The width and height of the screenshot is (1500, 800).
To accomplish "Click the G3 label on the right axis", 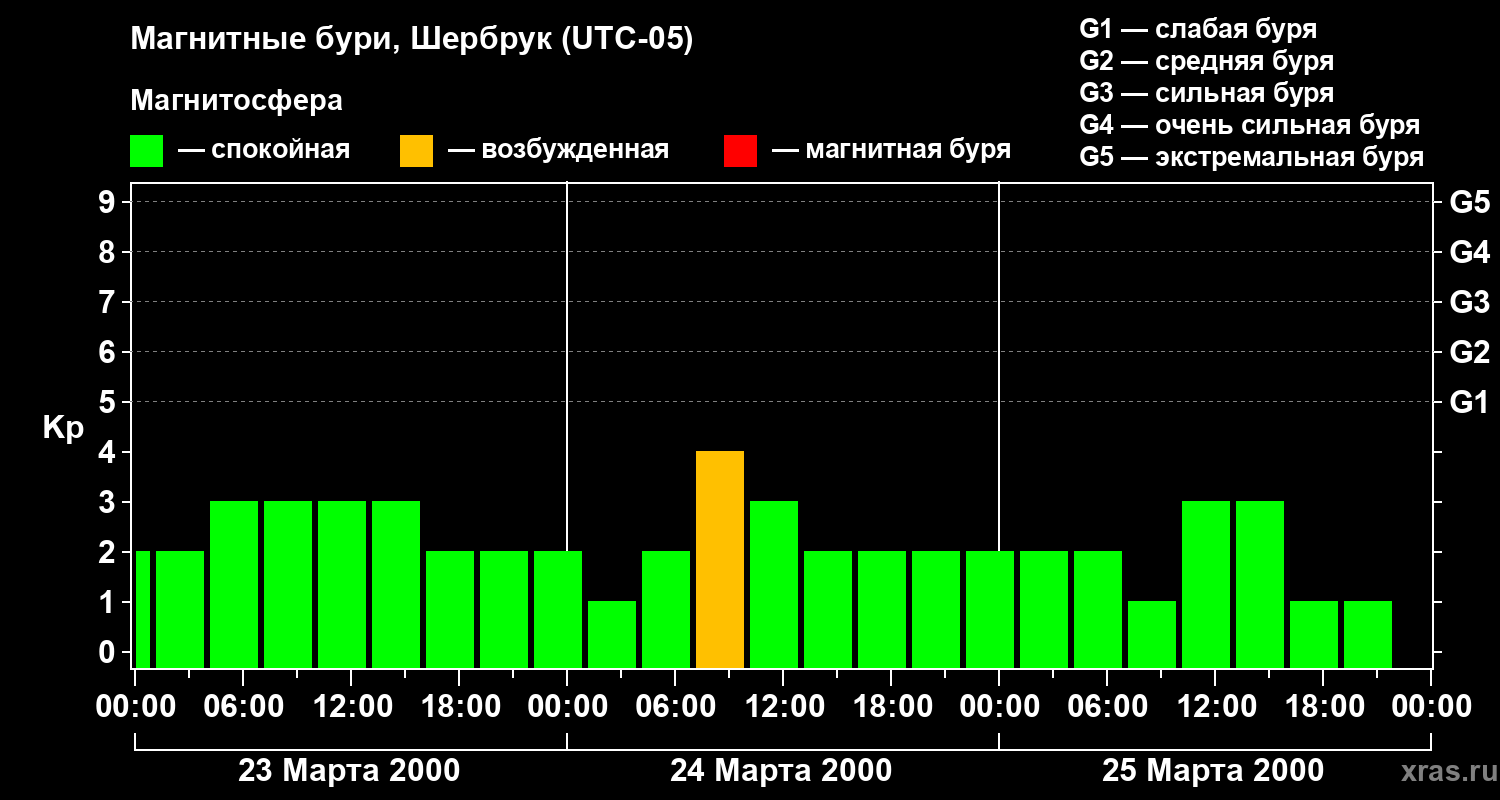I will 1470,302.
